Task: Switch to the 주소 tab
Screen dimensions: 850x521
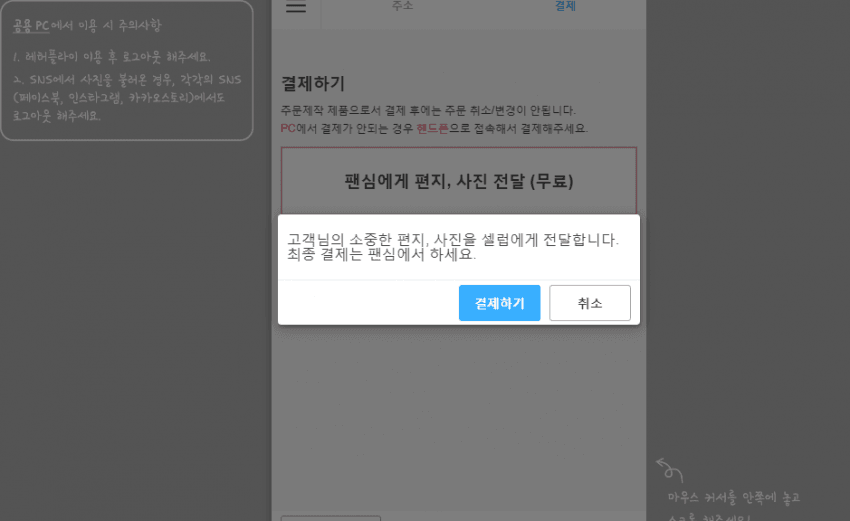Action: pyautogui.click(x=402, y=5)
